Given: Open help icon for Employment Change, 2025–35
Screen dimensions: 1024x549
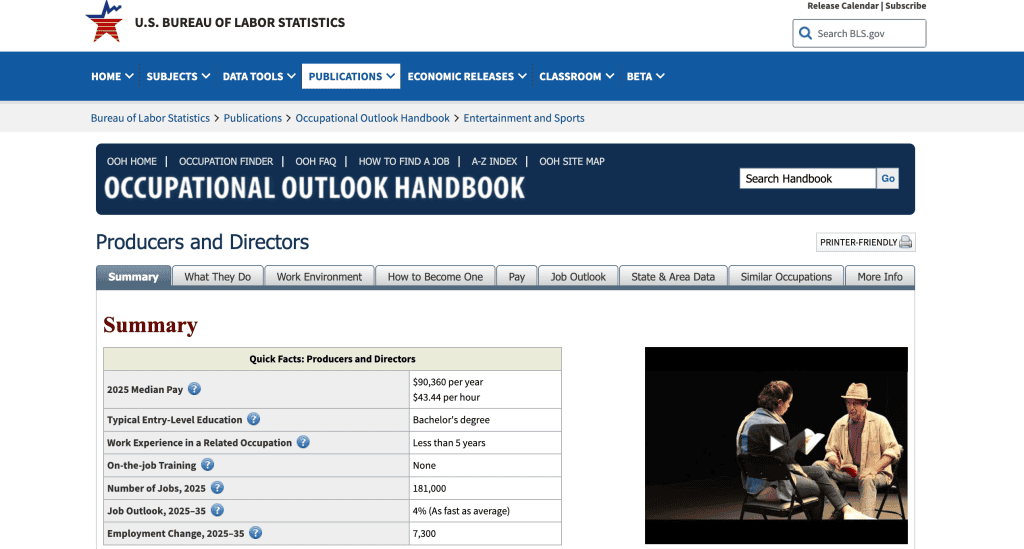Looking at the screenshot, I should (255, 533).
